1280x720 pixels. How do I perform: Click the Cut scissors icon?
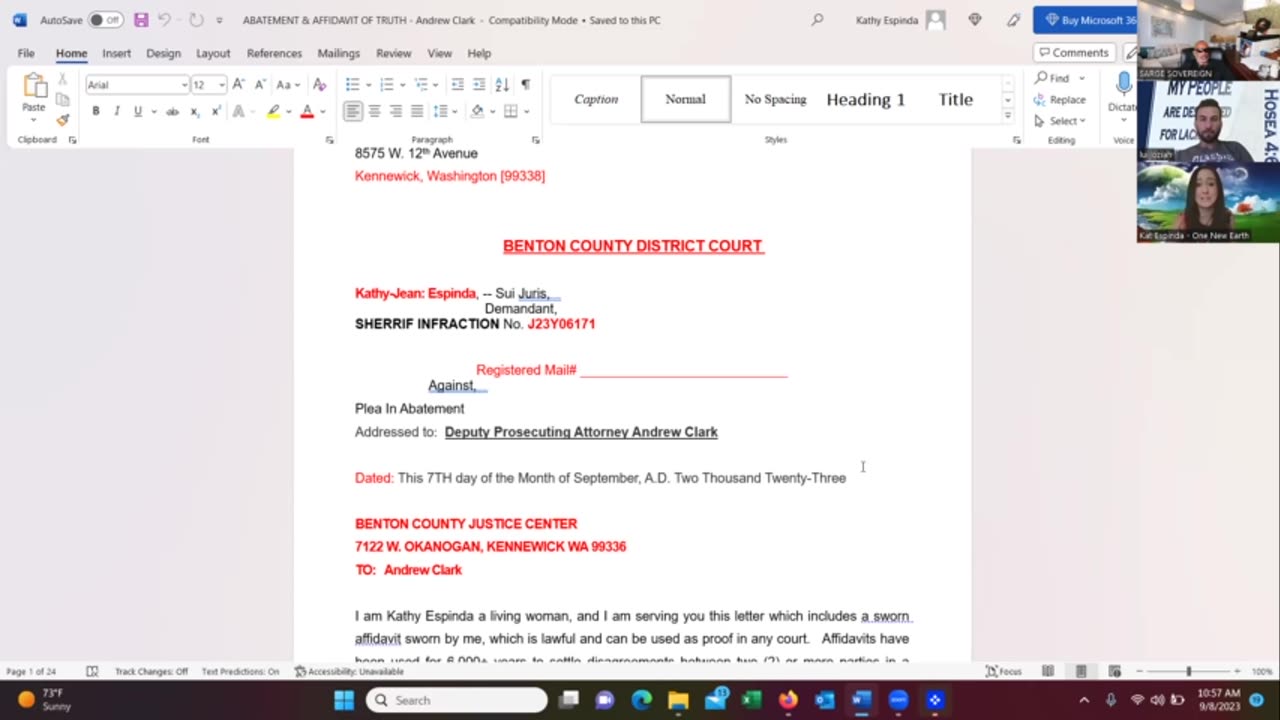(x=62, y=79)
